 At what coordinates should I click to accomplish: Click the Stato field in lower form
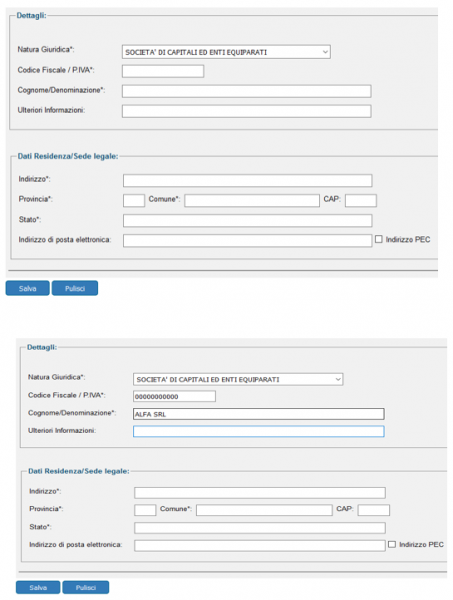tap(260, 528)
